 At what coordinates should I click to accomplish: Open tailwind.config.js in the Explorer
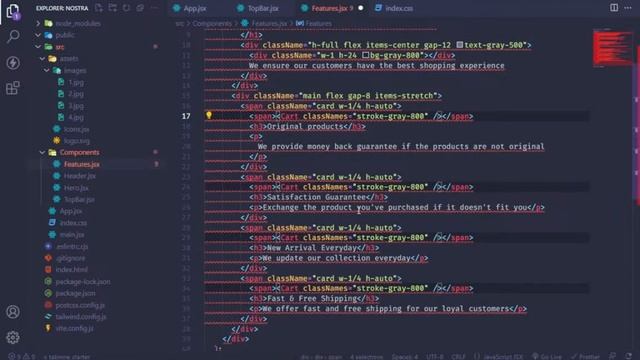click(x=81, y=317)
